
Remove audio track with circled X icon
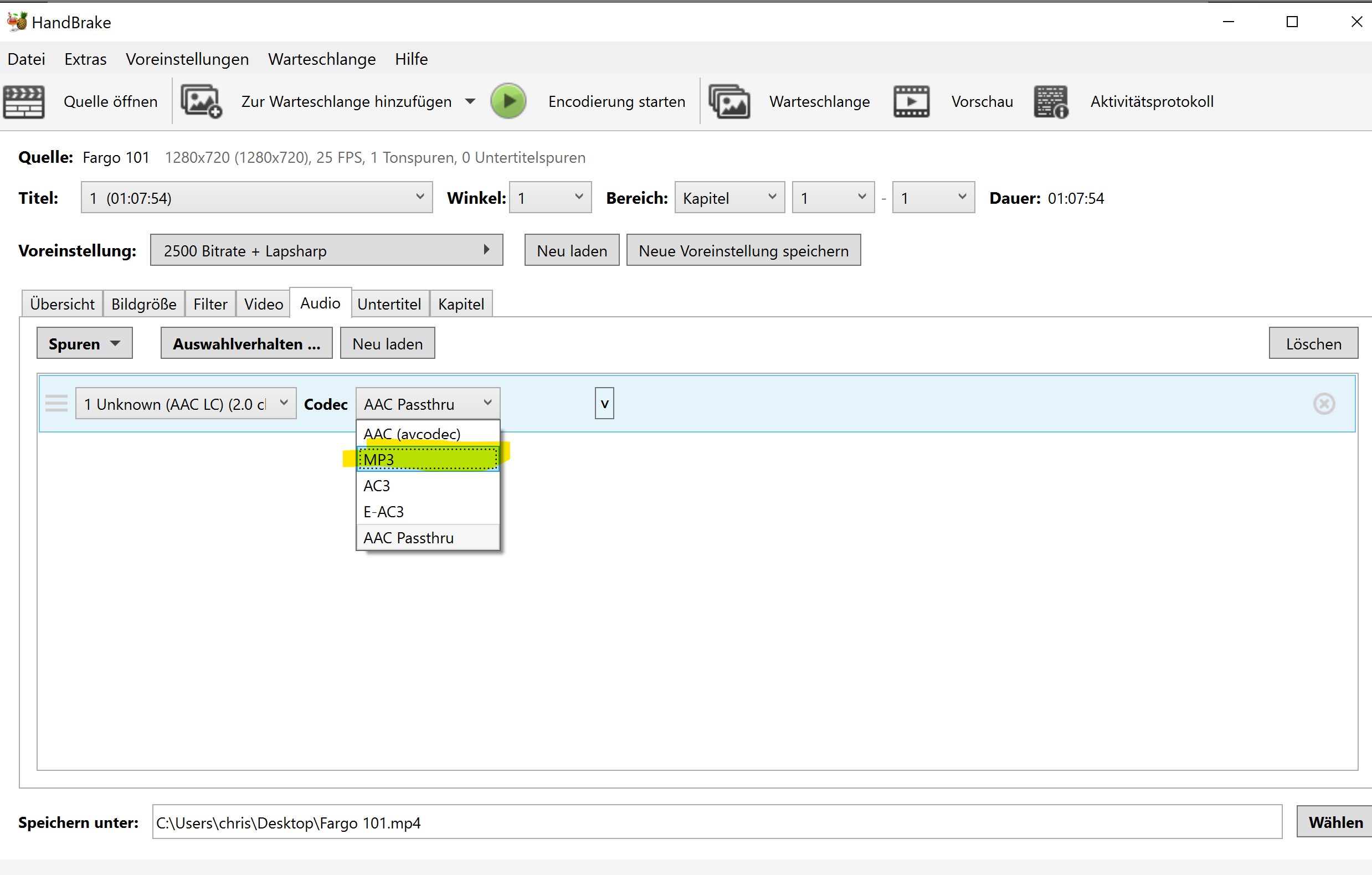click(1324, 404)
